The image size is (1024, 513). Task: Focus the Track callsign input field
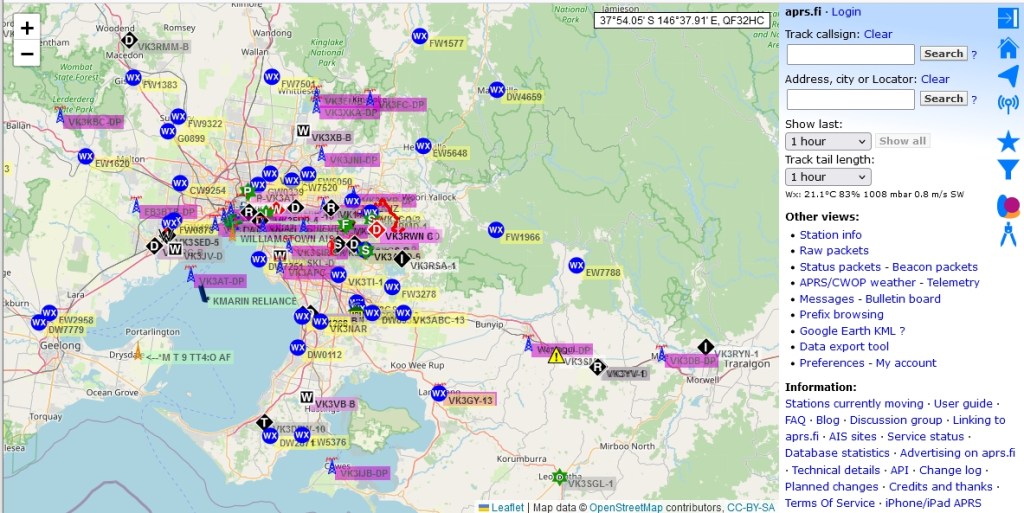point(850,54)
